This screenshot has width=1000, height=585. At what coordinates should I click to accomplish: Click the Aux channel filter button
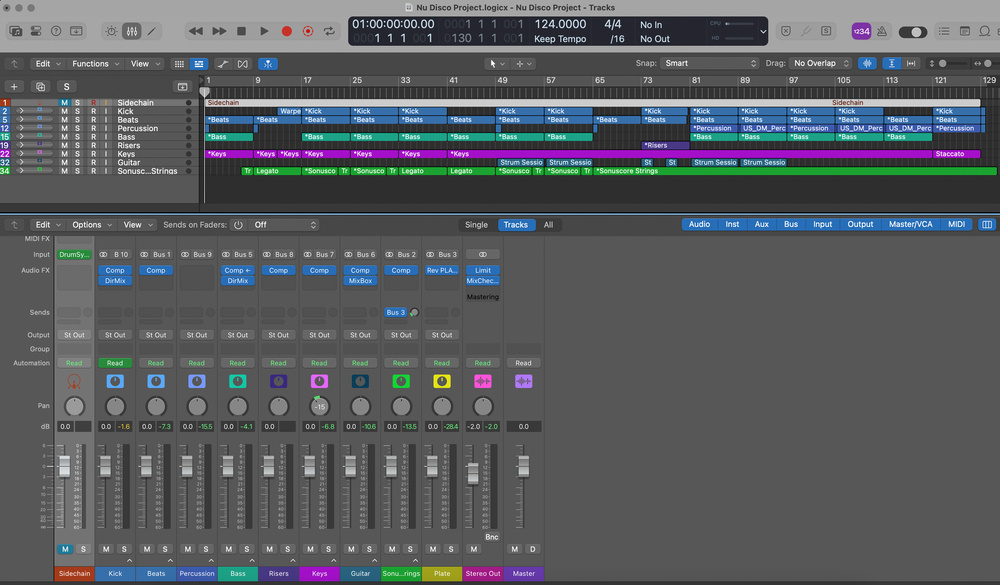click(762, 225)
